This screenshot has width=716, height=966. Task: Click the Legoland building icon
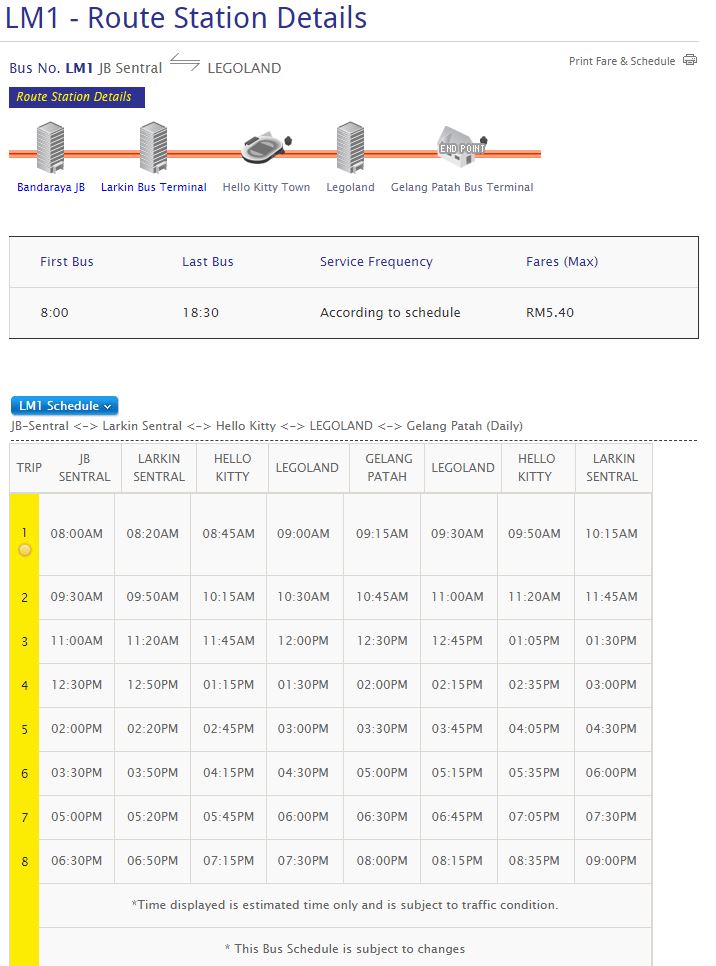(350, 148)
